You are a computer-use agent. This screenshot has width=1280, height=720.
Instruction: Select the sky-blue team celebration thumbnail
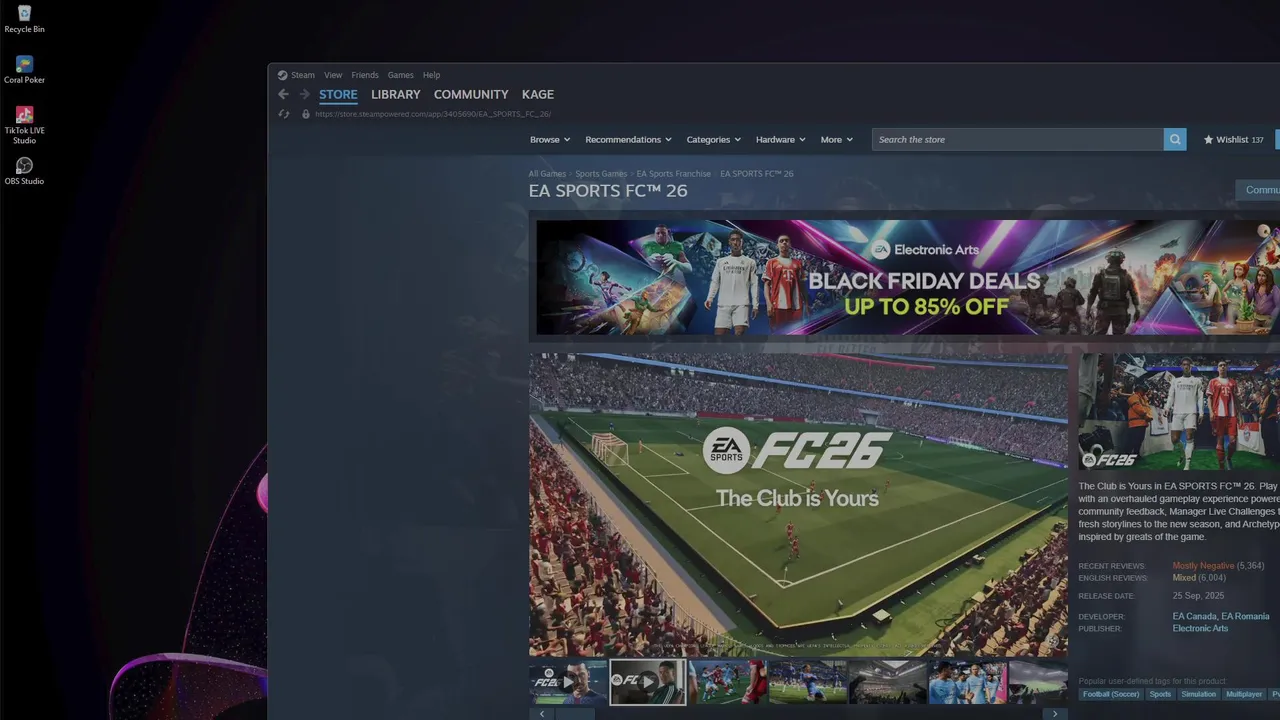pos(968,682)
